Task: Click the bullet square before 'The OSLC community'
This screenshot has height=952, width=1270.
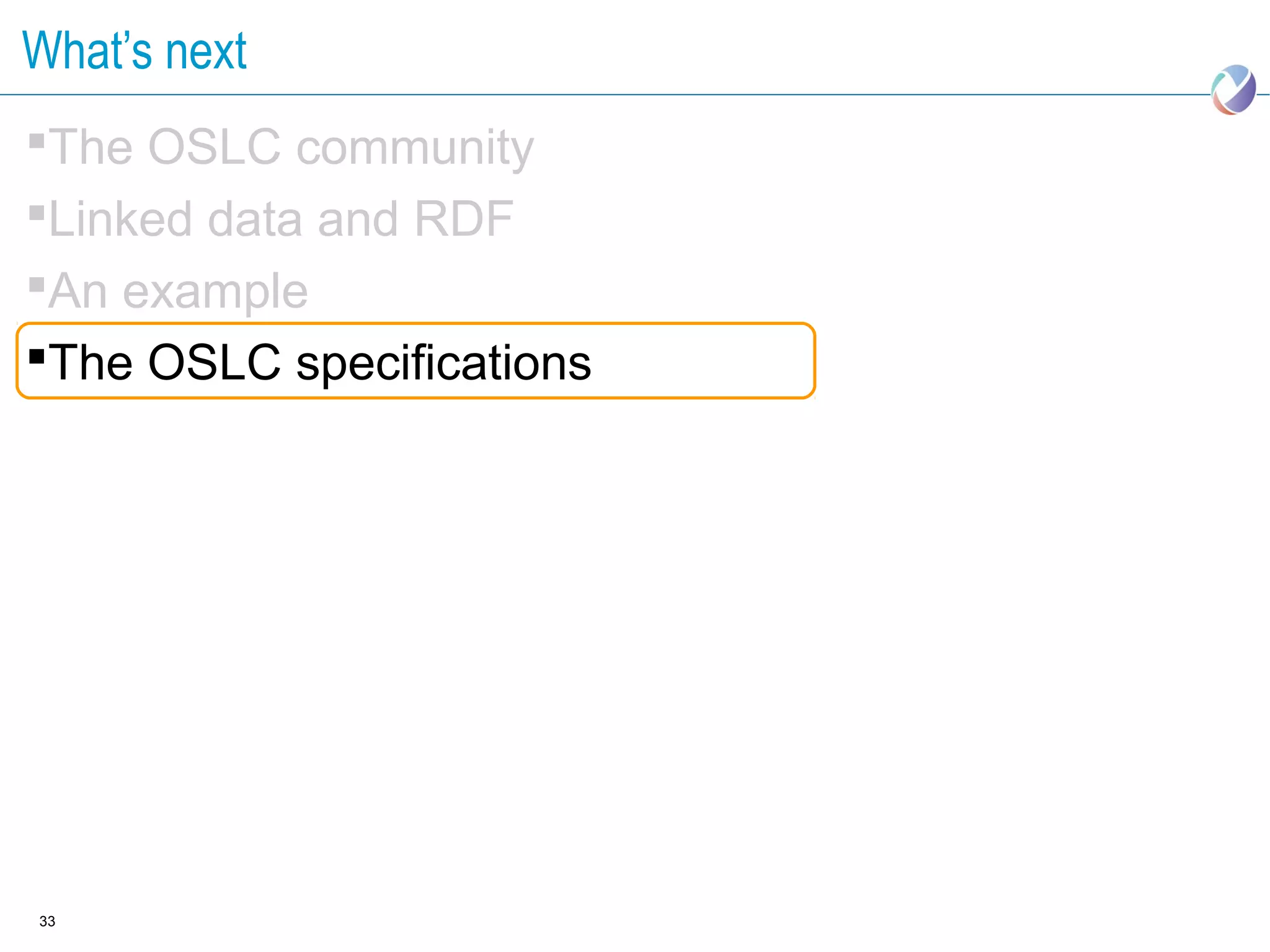Action: pyautogui.click(x=37, y=141)
